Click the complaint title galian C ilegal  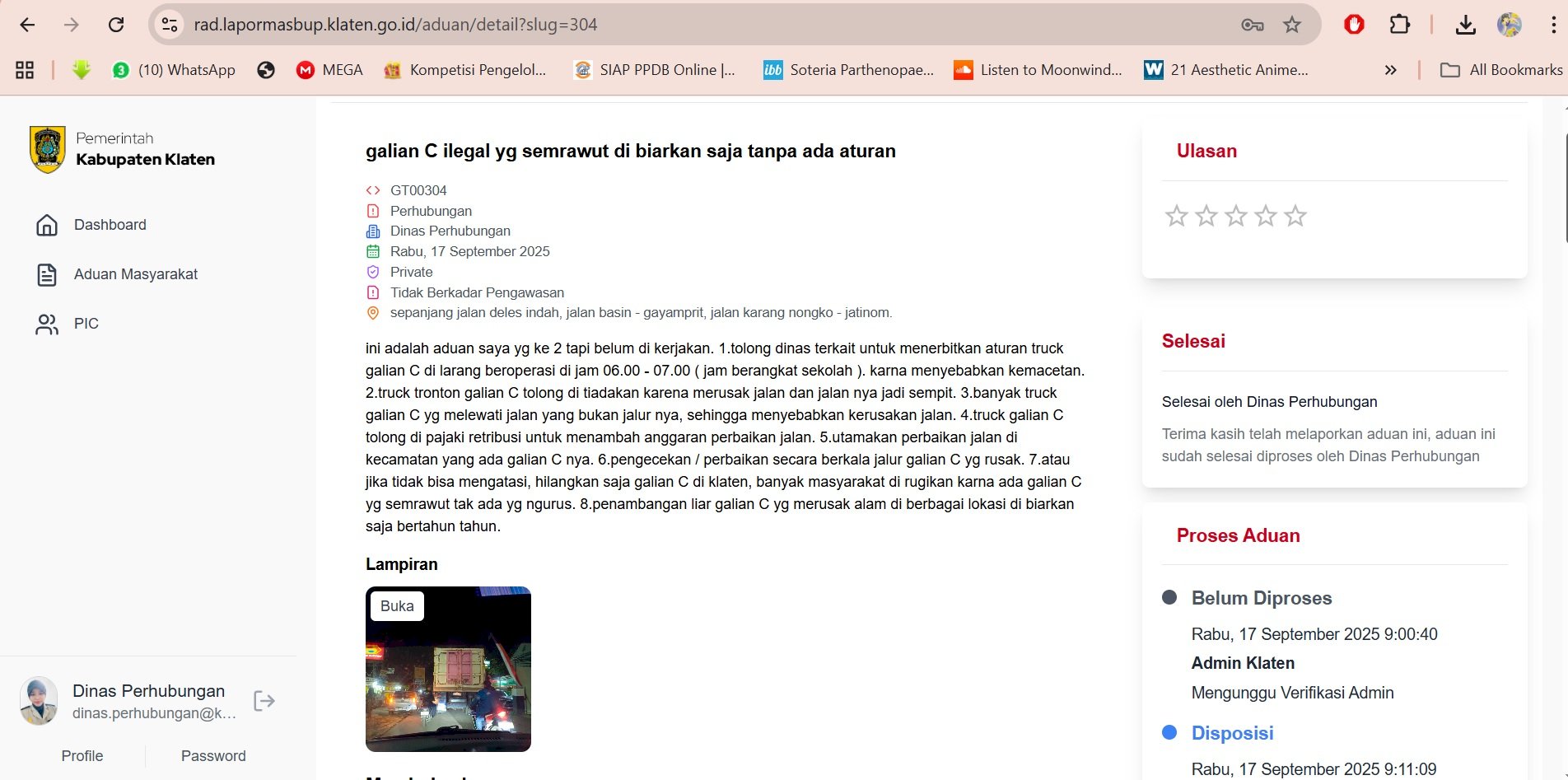click(631, 151)
